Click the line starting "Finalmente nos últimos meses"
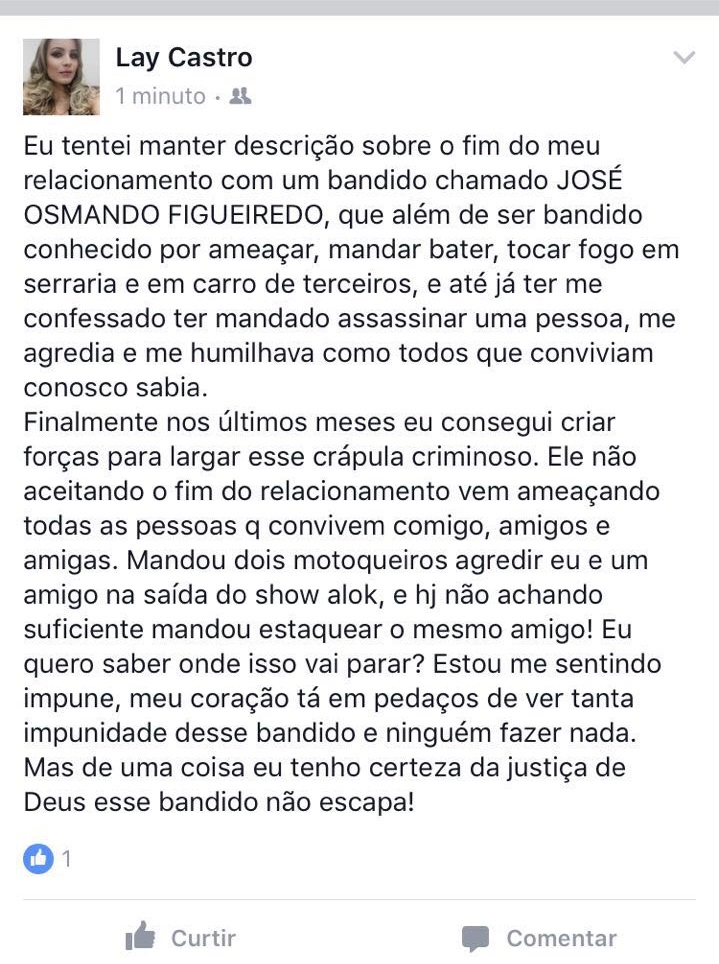Image resolution: width=719 pixels, height=964 pixels. [319, 422]
